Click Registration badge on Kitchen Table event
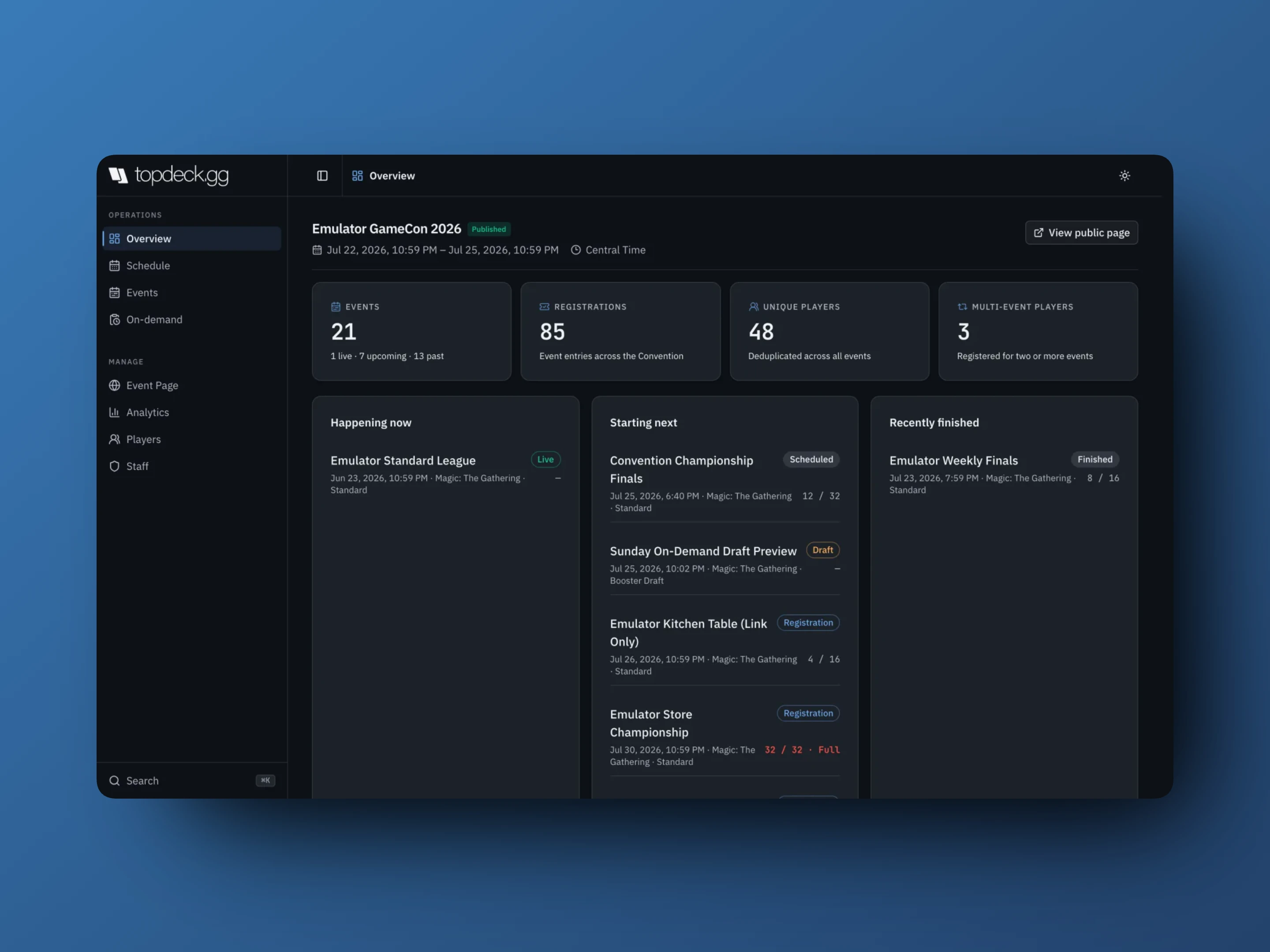The image size is (1270, 952). [x=808, y=623]
